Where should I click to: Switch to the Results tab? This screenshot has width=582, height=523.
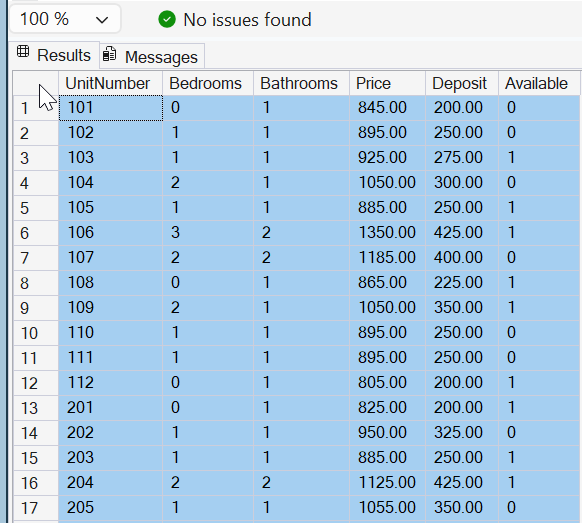pyautogui.click(x=54, y=55)
